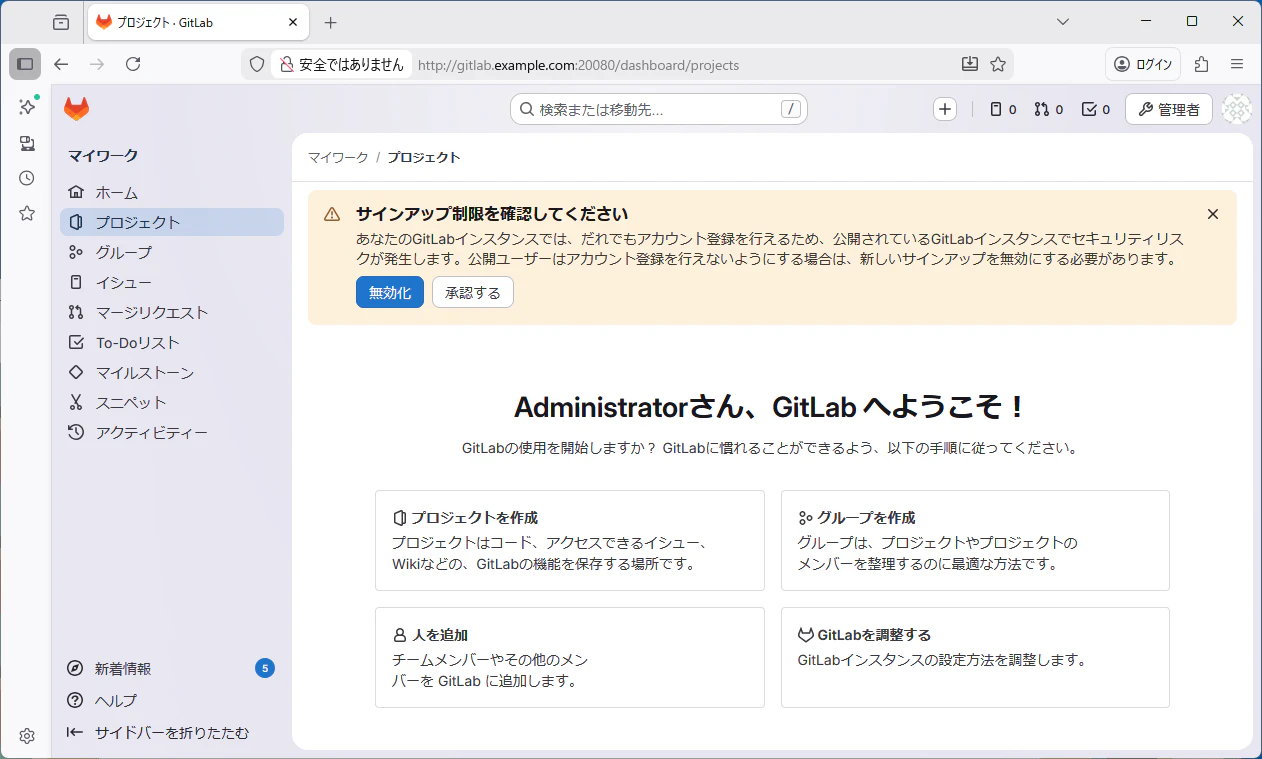The image size is (1262, 759).
Task: Open Firefox application hamburger menu
Action: [x=1237, y=64]
